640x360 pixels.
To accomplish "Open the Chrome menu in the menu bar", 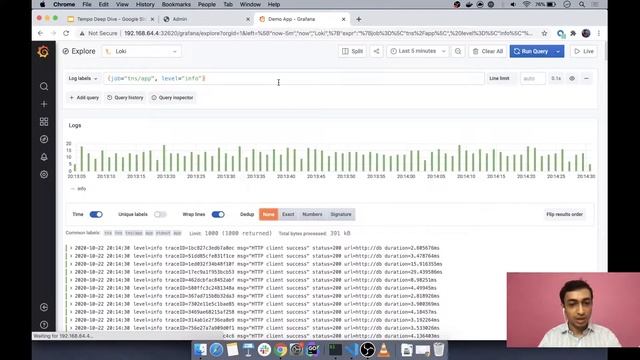I will pyautogui.click(x=64, y=4).
